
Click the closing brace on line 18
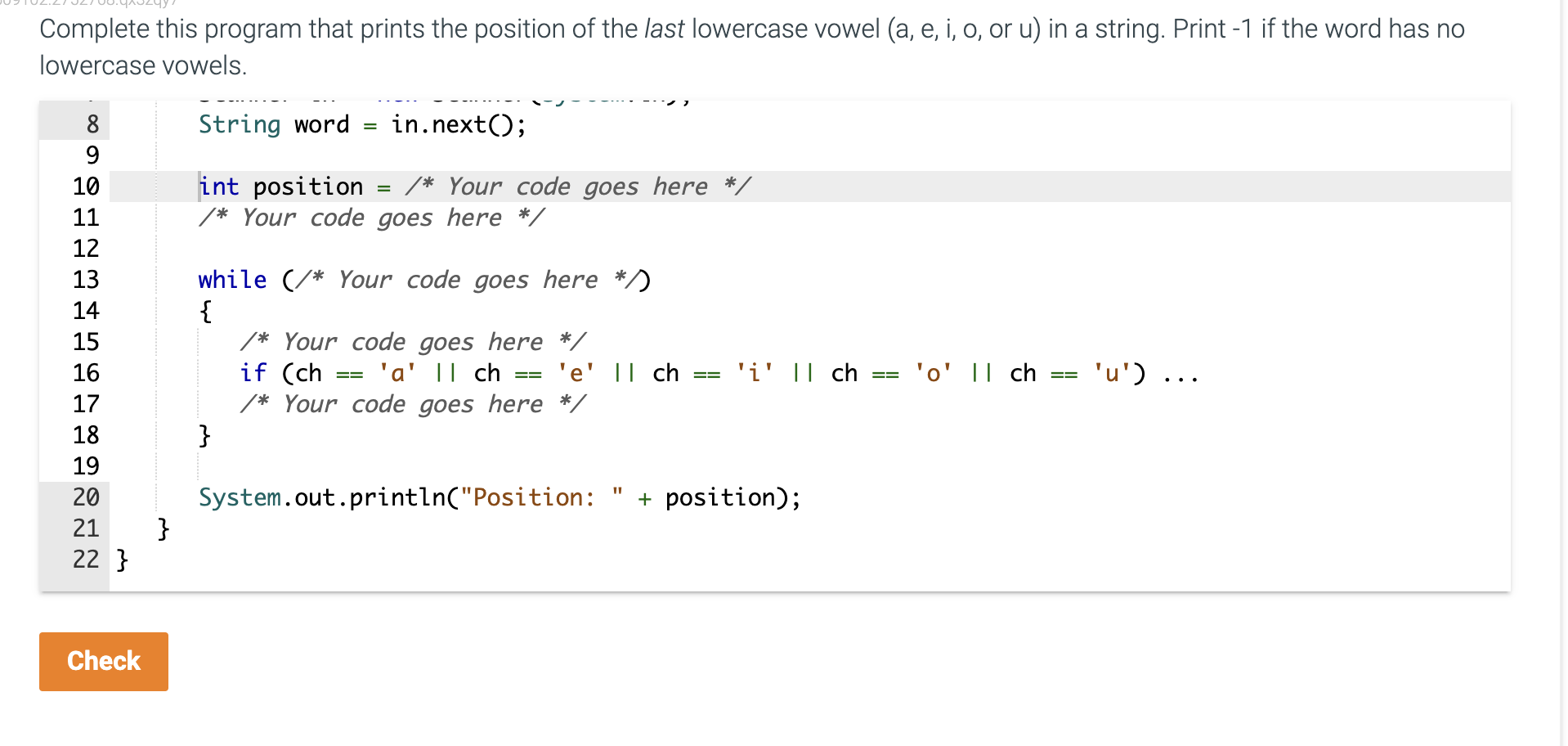(205, 435)
